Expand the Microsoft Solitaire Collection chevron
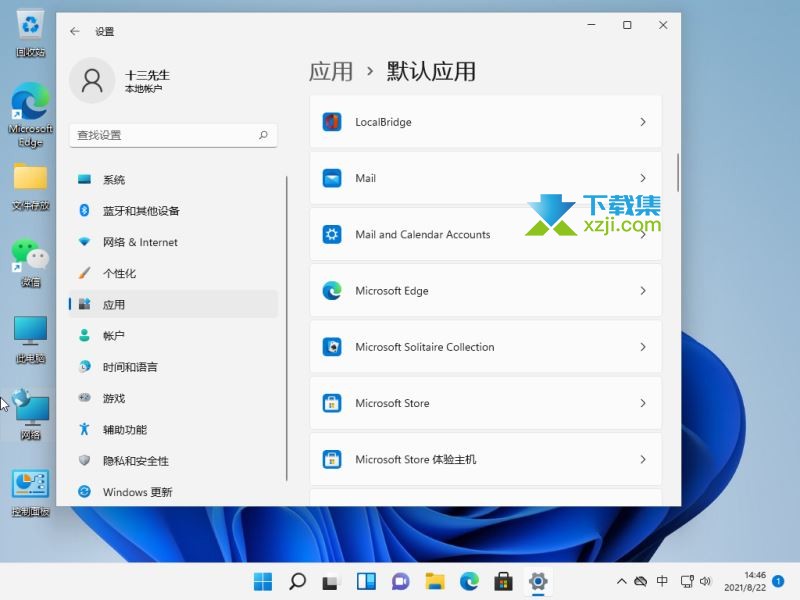 click(x=643, y=347)
